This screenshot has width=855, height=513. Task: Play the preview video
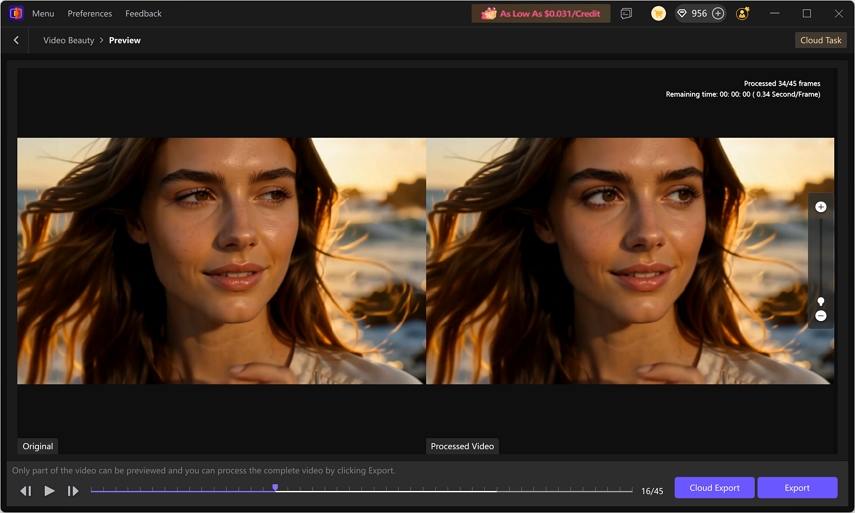(49, 491)
